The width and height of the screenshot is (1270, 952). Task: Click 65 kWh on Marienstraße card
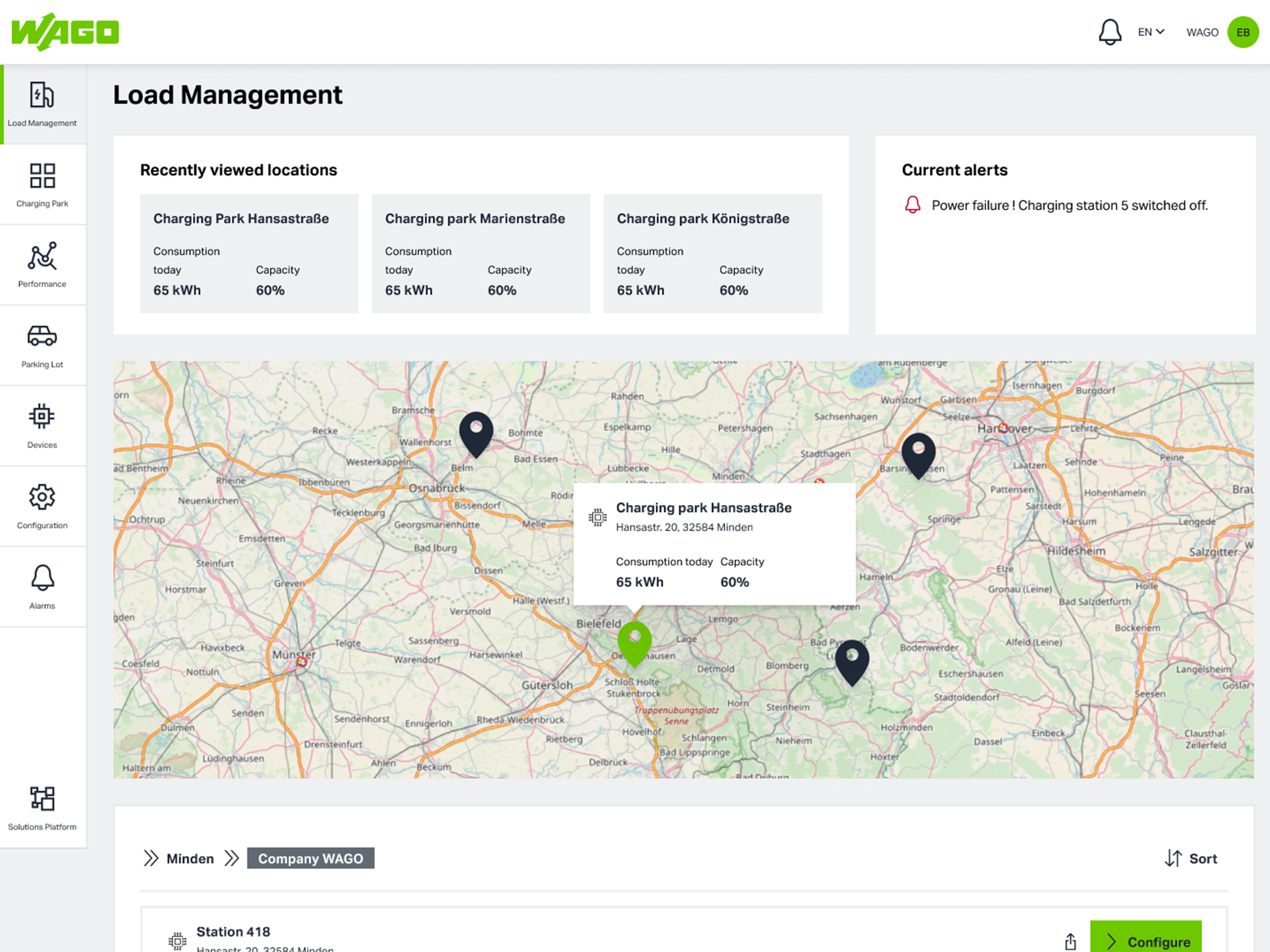(x=409, y=290)
